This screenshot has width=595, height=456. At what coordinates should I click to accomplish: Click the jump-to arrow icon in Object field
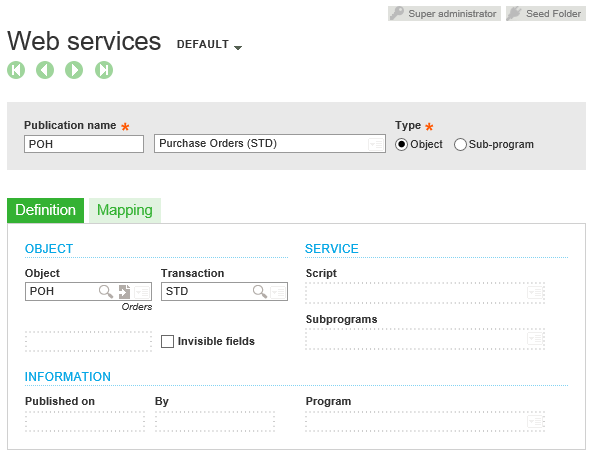click(124, 292)
